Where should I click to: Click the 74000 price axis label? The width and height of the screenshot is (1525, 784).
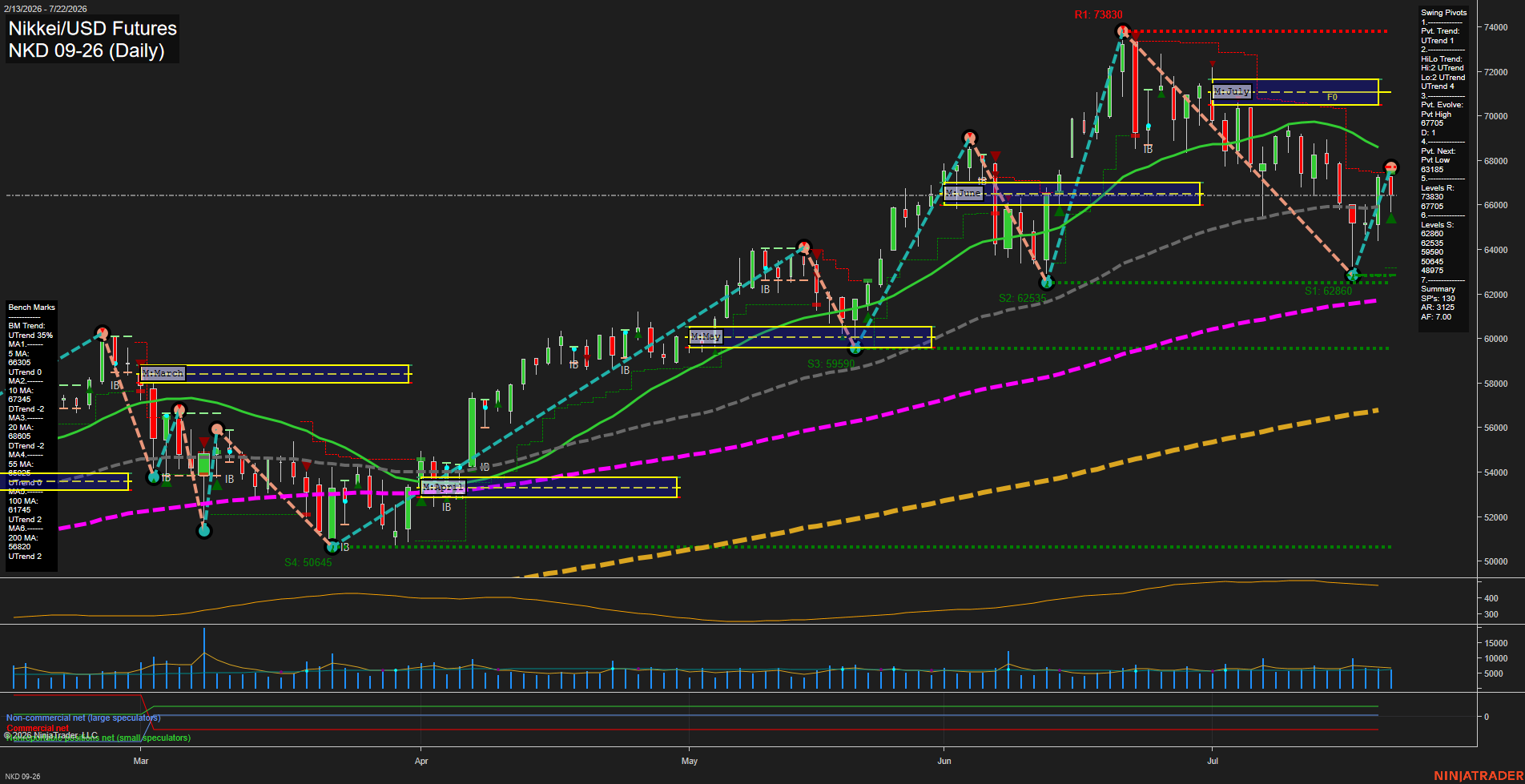1495,27
